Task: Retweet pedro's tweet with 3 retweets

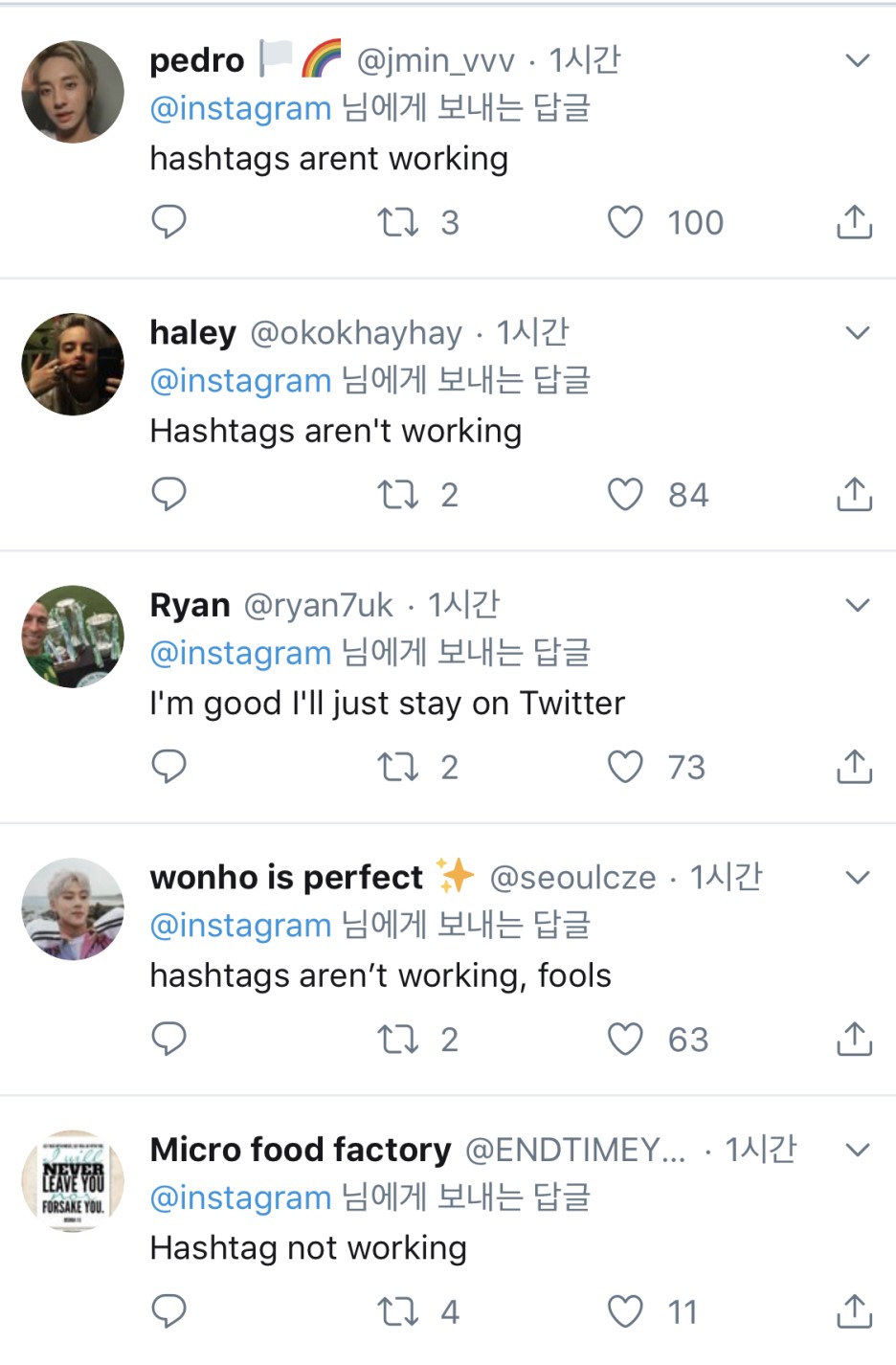Action: point(397,222)
